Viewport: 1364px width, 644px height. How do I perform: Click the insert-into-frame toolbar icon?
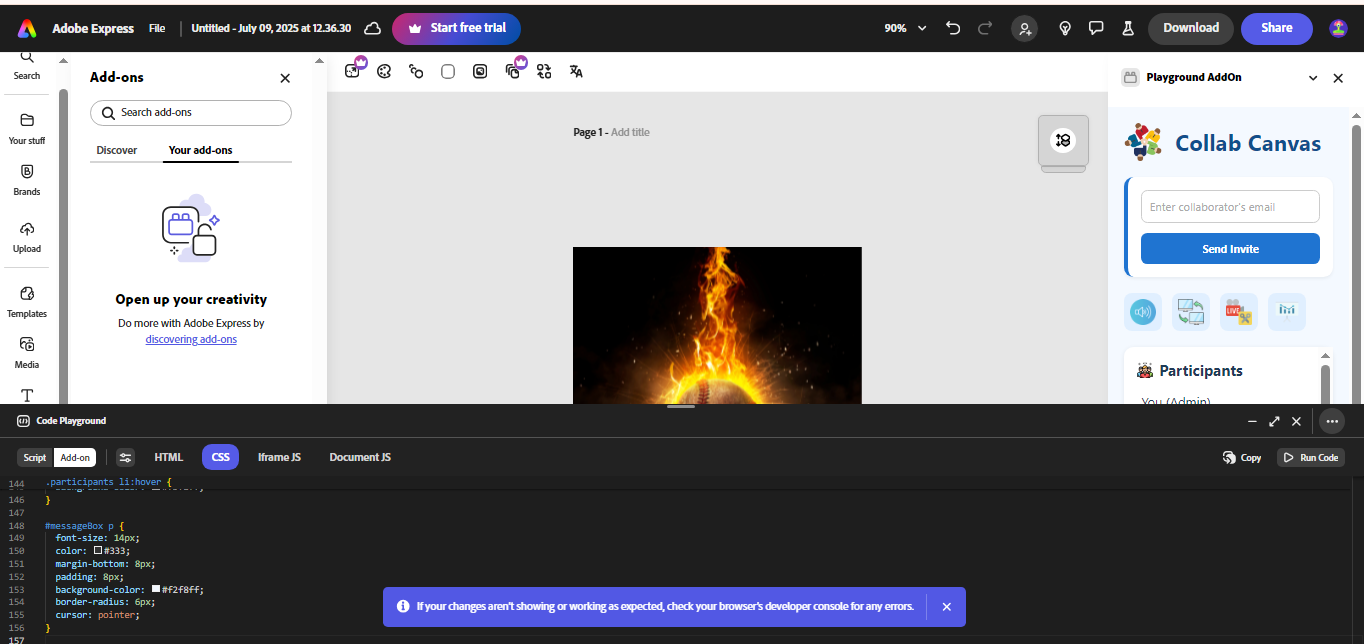480,71
